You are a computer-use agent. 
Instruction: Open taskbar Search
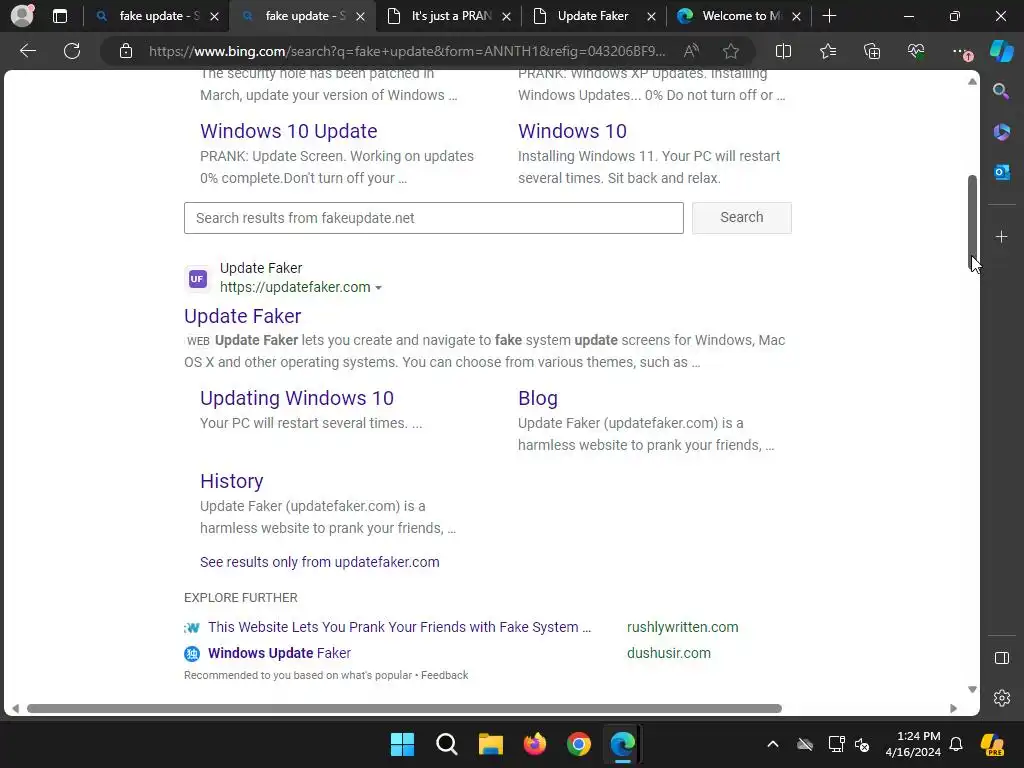click(x=447, y=744)
